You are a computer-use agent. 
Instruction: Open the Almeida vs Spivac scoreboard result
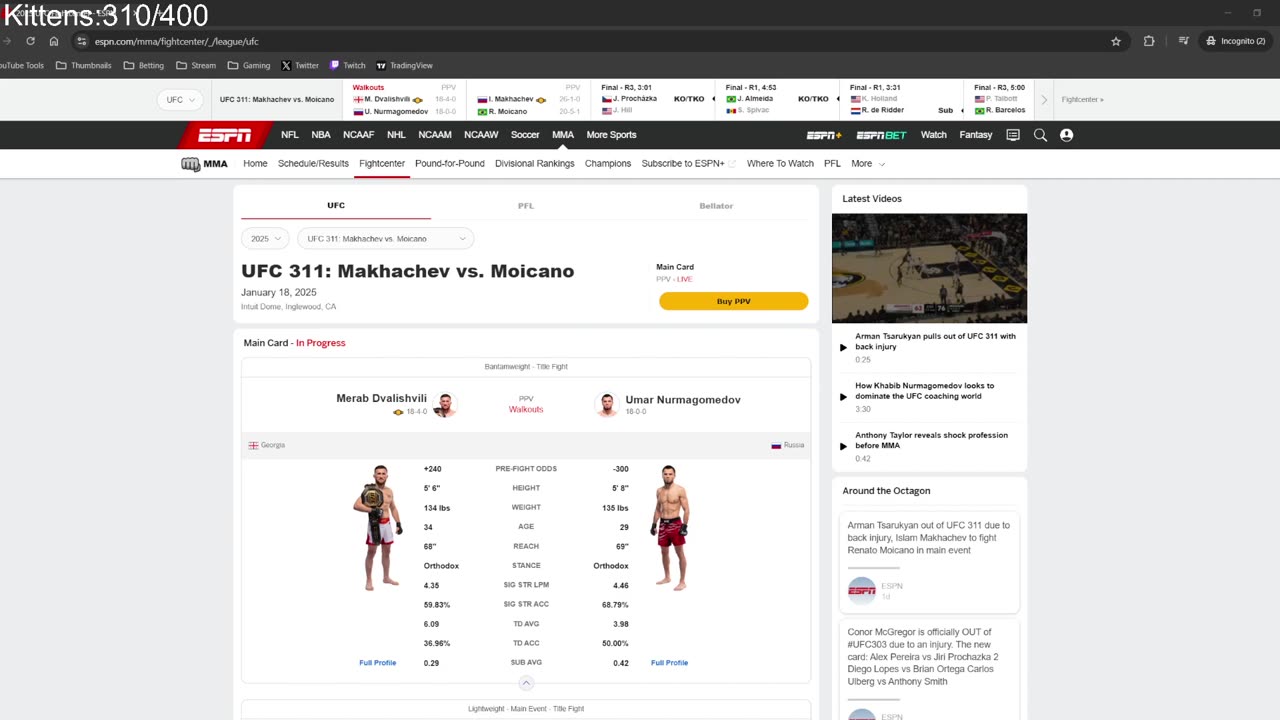777,100
